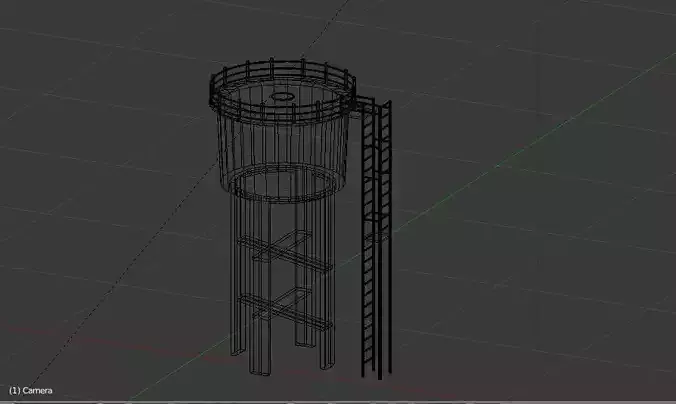Image resolution: width=676 pixels, height=404 pixels.
Task: Select the ladder wireframe object
Action: pyautogui.click(x=376, y=239)
